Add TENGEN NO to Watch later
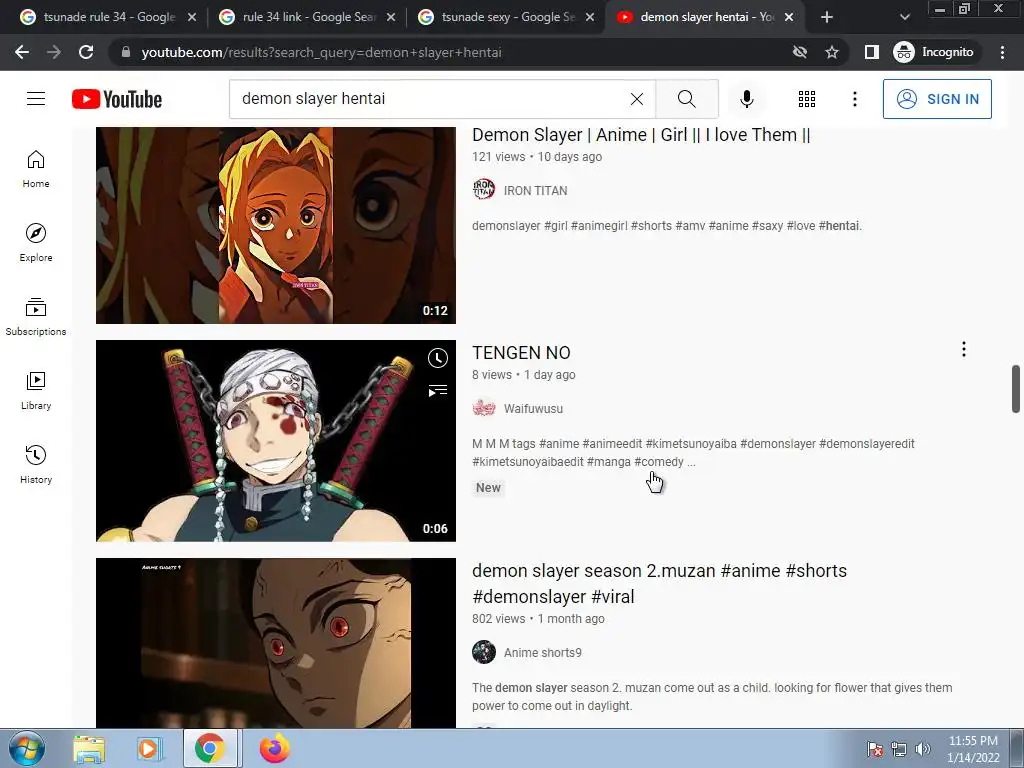1024x768 pixels. point(438,358)
